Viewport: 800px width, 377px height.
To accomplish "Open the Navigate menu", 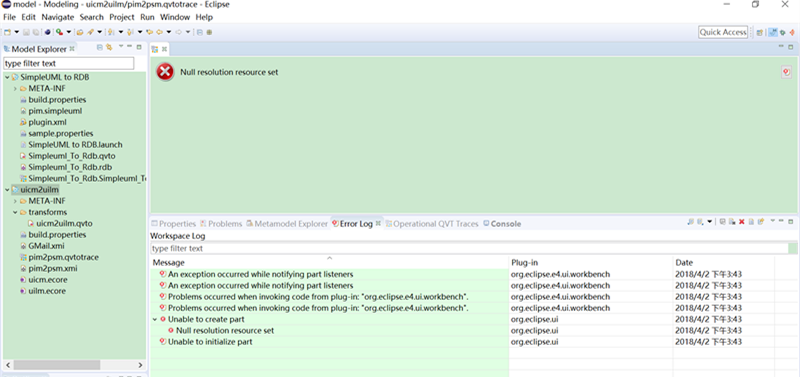I will tap(58, 17).
